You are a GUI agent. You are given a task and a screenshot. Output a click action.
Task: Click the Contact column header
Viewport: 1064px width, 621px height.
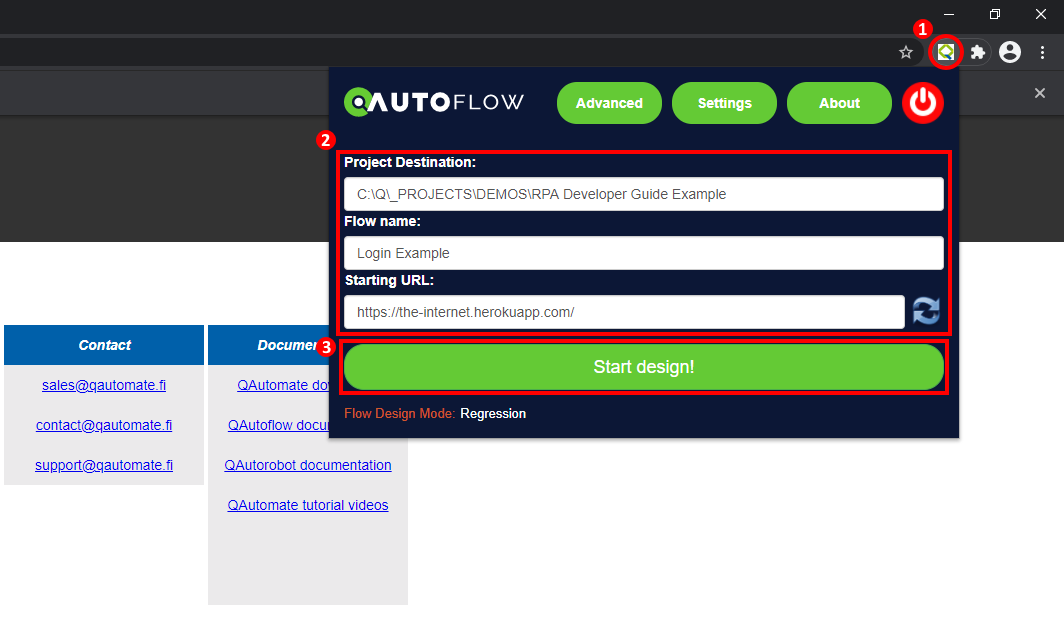coord(104,345)
